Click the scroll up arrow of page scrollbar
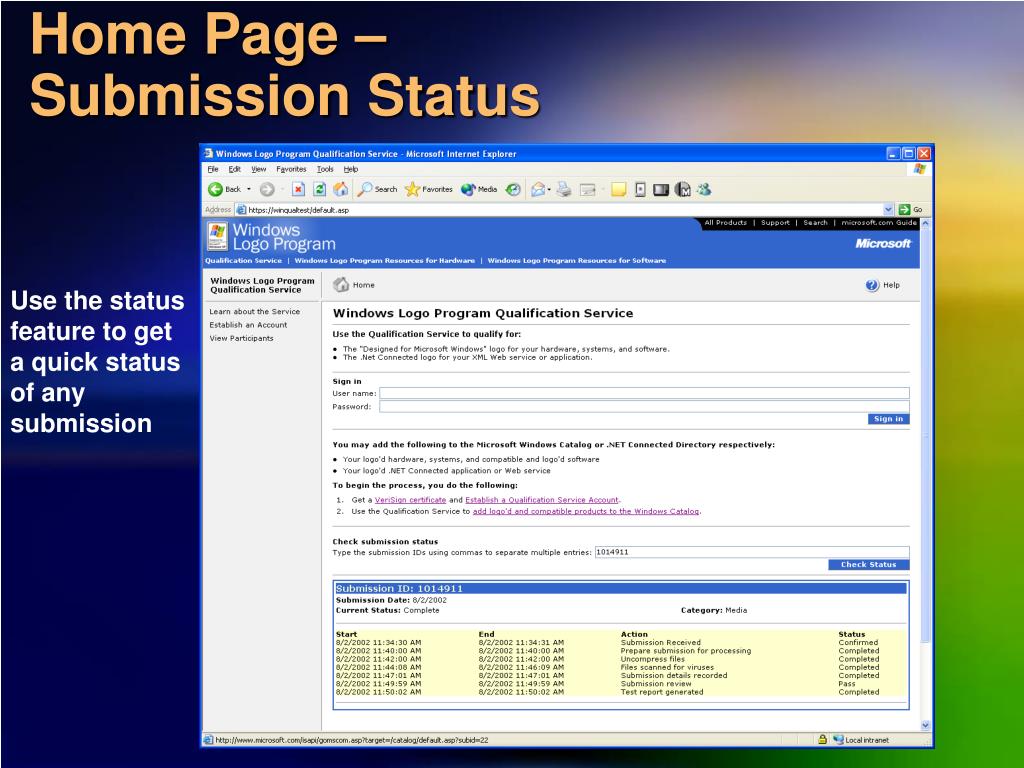Screen dimensions: 1024x768 [x=925, y=223]
